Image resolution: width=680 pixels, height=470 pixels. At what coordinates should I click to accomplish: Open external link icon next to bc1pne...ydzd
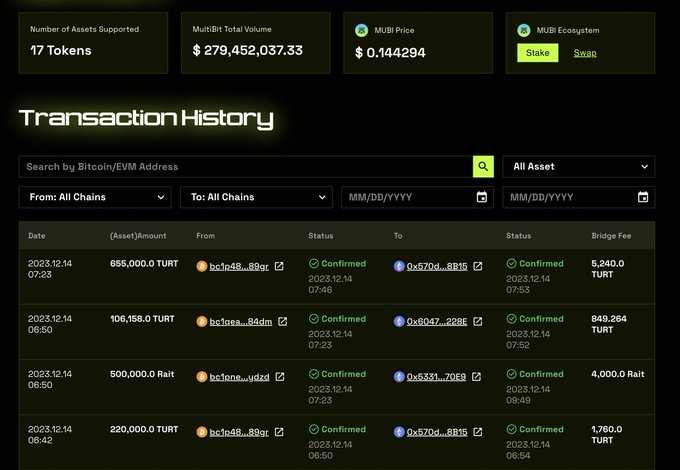(x=280, y=377)
